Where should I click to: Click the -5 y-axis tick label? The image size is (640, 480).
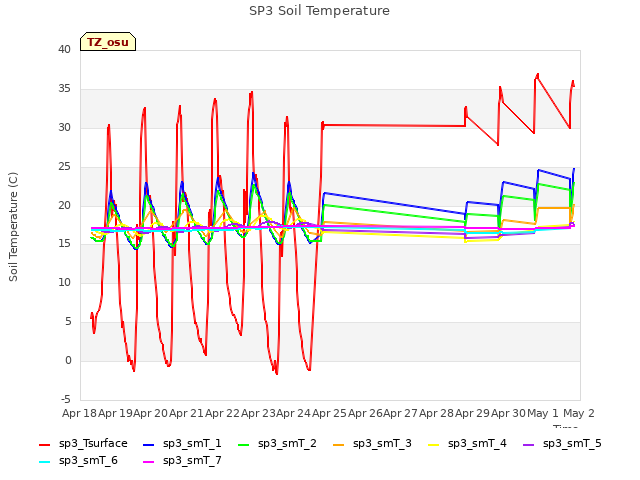pyautogui.click(x=64, y=399)
